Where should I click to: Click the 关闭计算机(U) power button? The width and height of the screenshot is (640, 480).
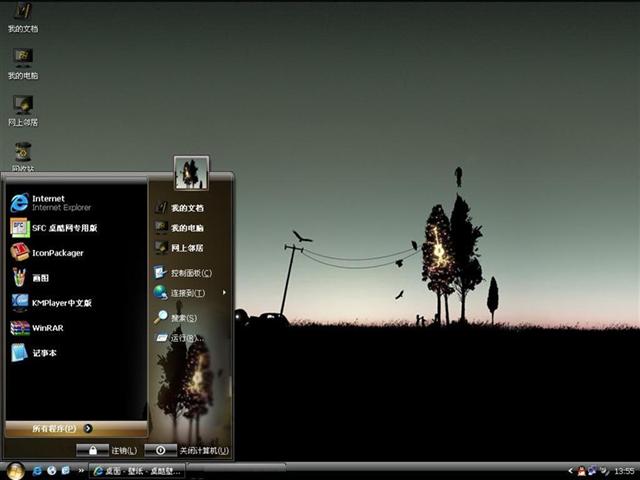[160, 450]
